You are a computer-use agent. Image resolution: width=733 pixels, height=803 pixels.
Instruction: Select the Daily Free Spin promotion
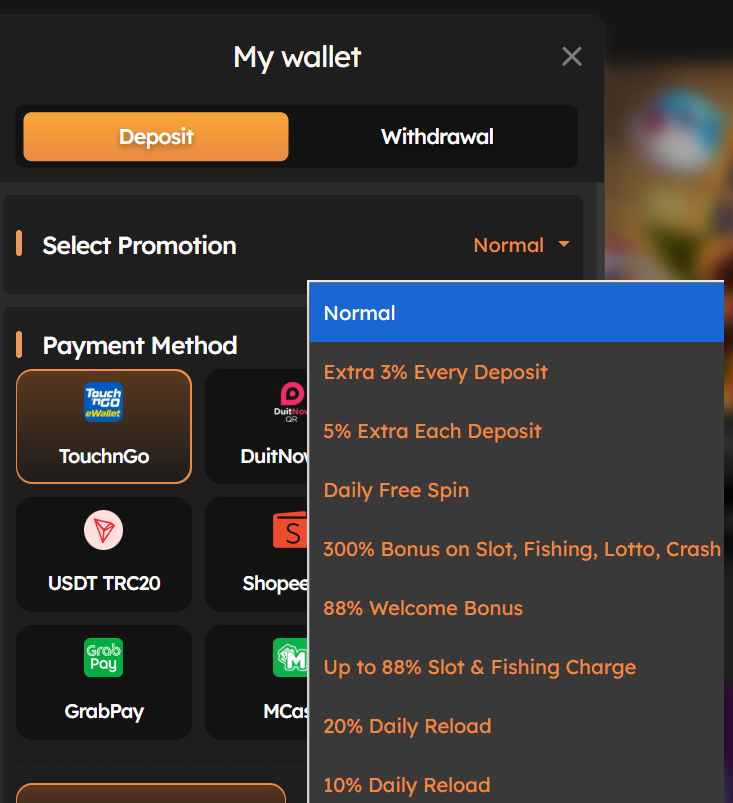516,490
